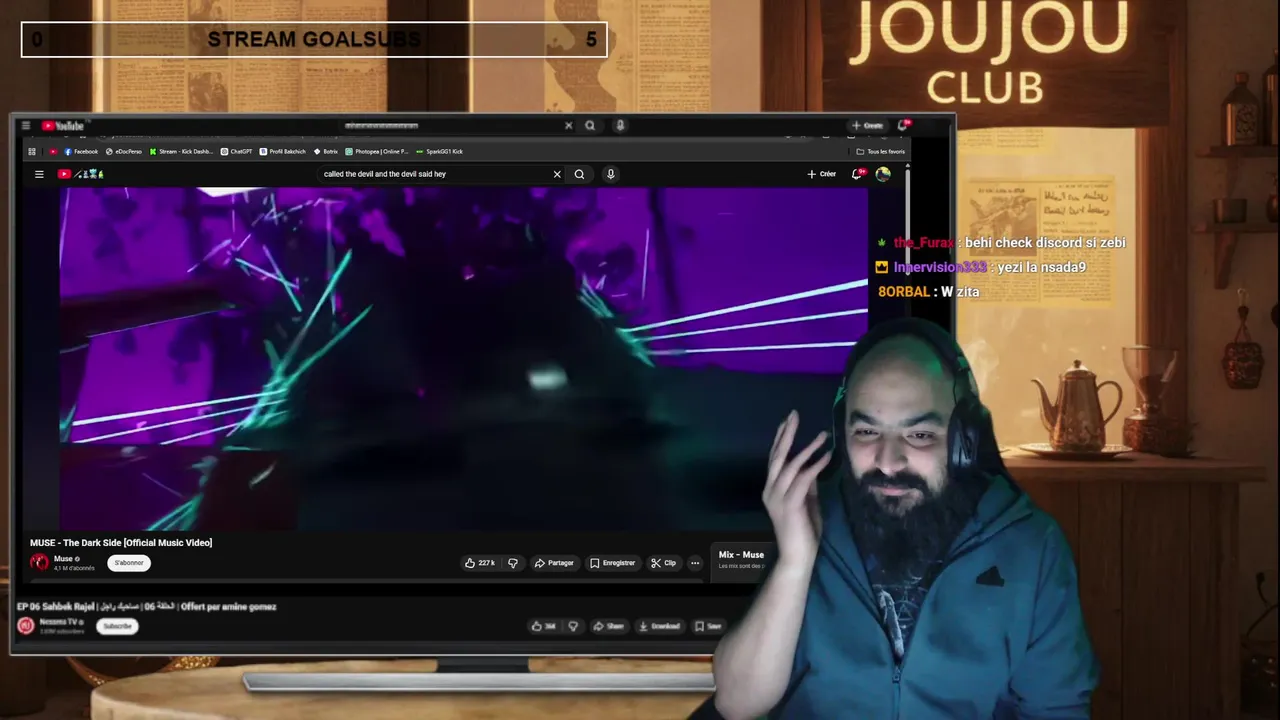Viewport: 1280px width, 720px height.
Task: Click chat username 8ORBAL
Action: tap(905, 292)
